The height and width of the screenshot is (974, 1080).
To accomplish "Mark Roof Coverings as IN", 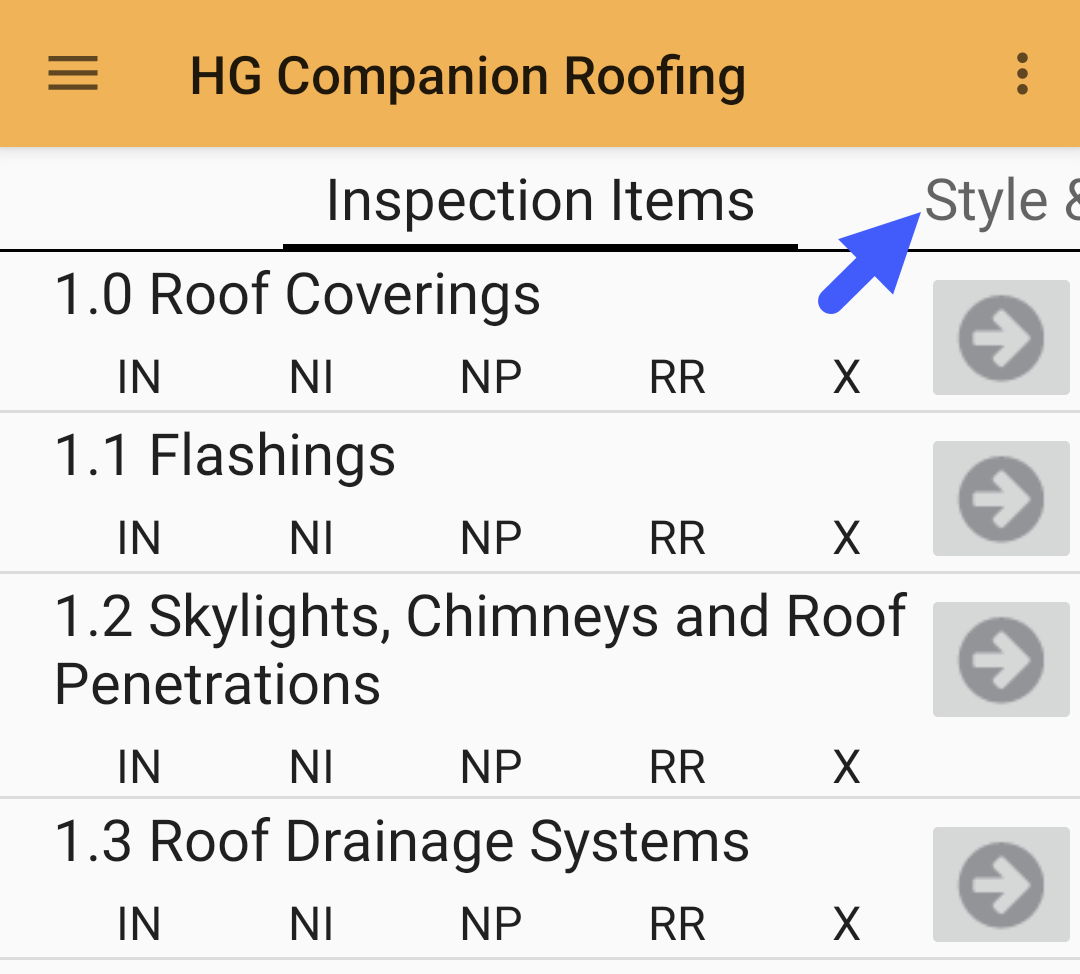I will click(139, 377).
